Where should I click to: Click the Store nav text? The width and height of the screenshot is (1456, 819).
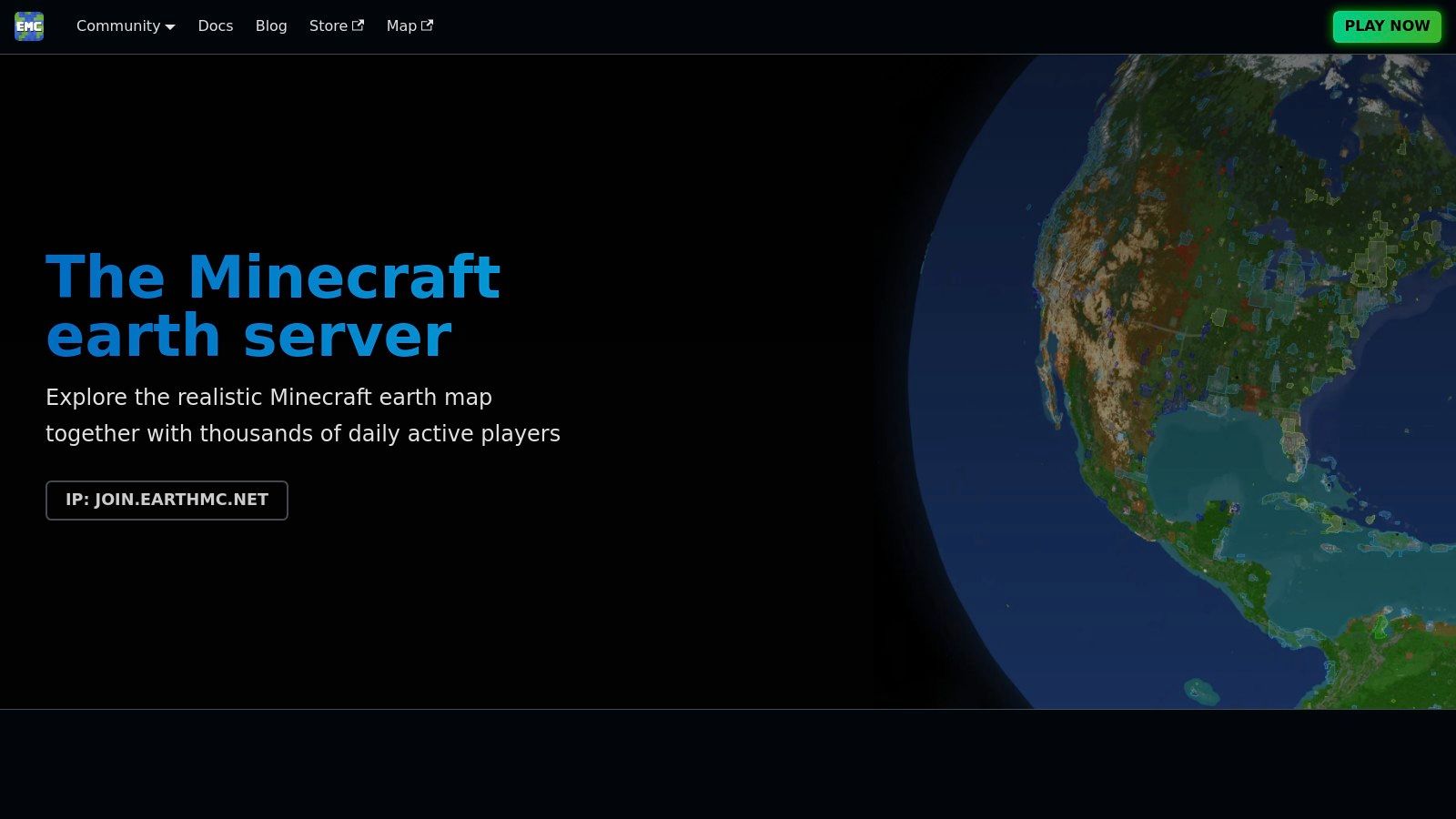[328, 26]
